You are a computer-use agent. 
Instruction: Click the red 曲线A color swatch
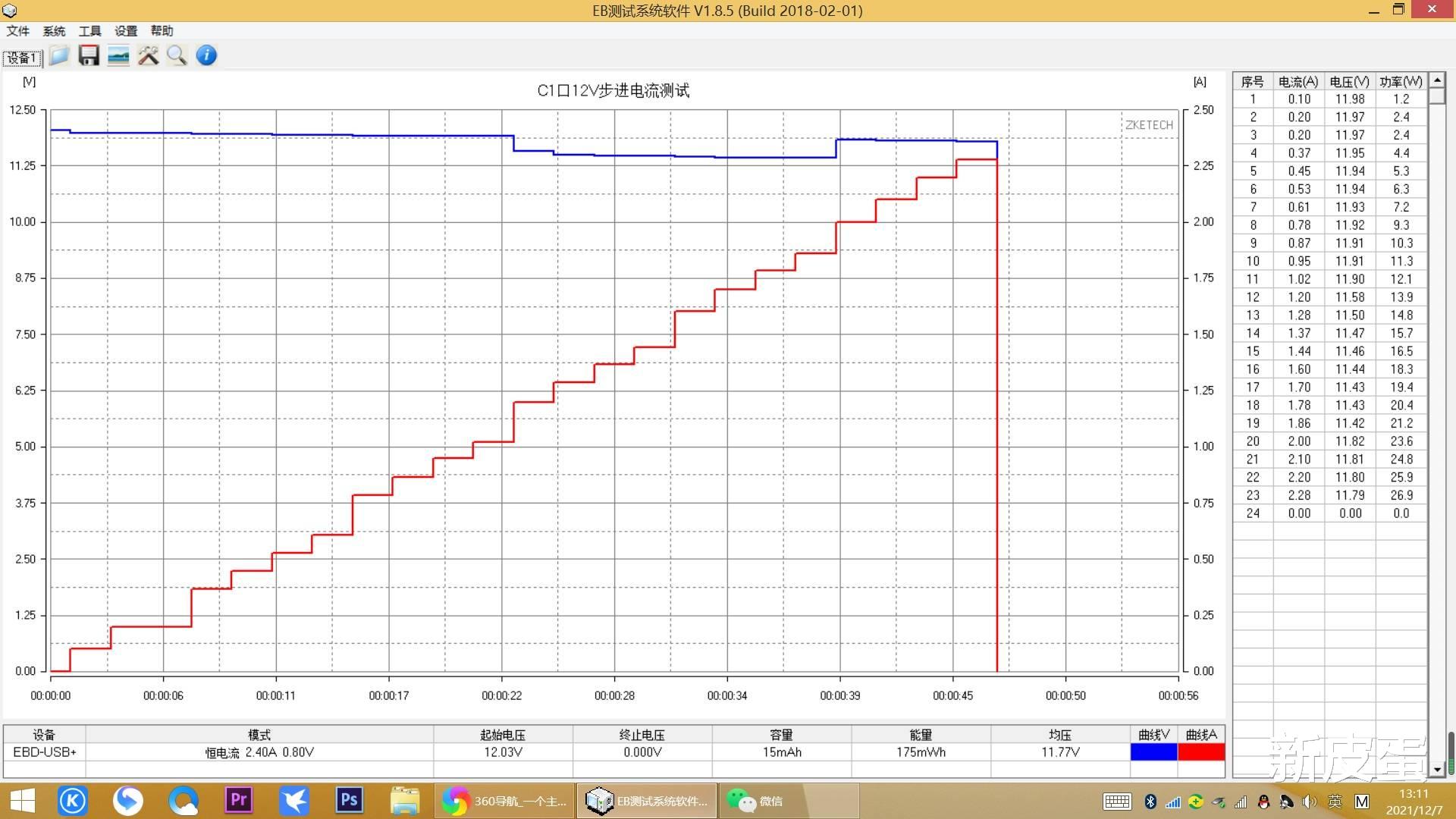pyautogui.click(x=1201, y=752)
